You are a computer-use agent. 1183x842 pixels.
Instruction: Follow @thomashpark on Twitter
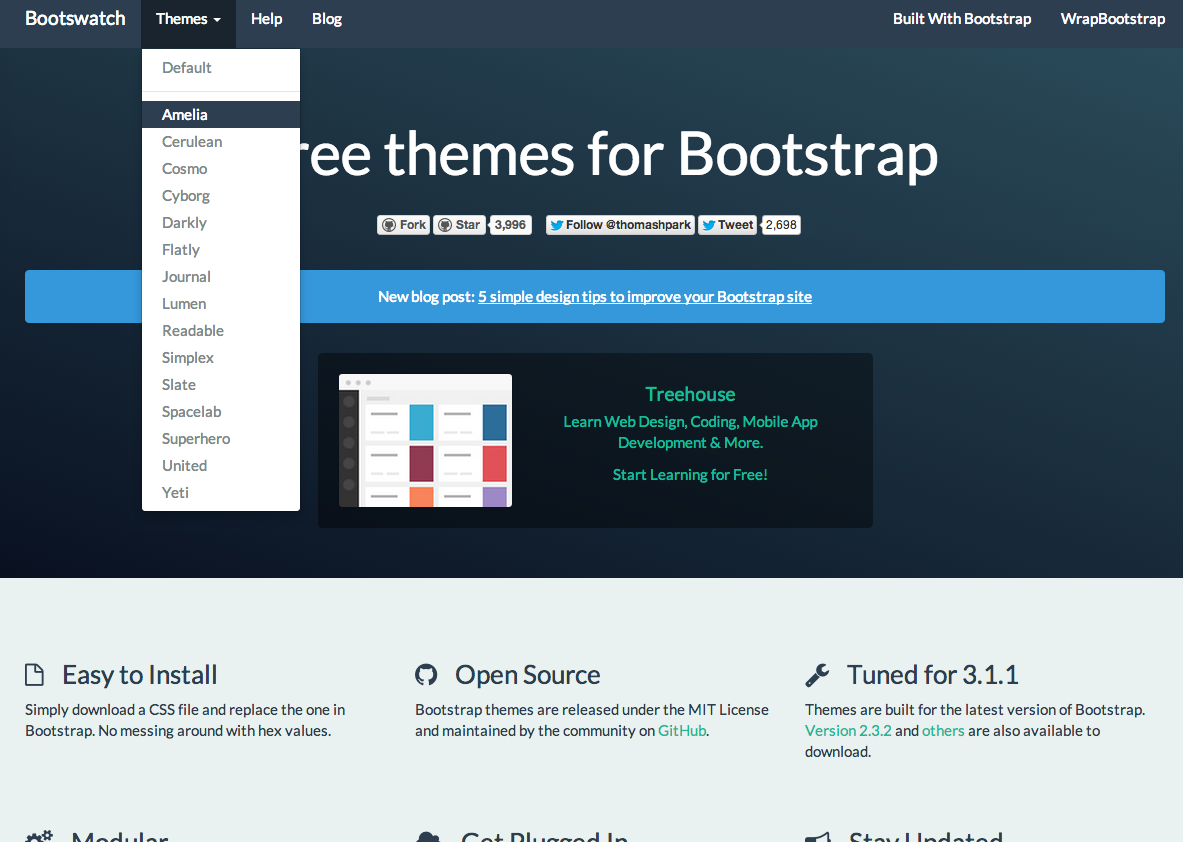click(x=619, y=225)
